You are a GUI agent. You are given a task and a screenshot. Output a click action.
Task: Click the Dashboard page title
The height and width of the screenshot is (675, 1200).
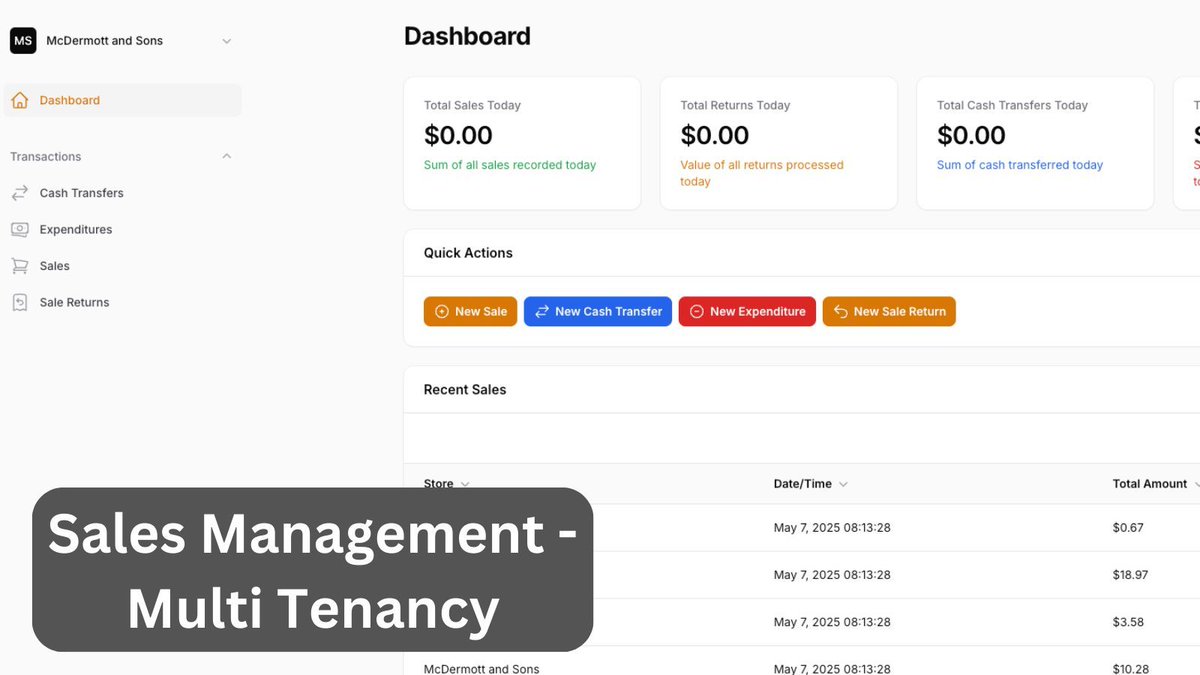[467, 36]
